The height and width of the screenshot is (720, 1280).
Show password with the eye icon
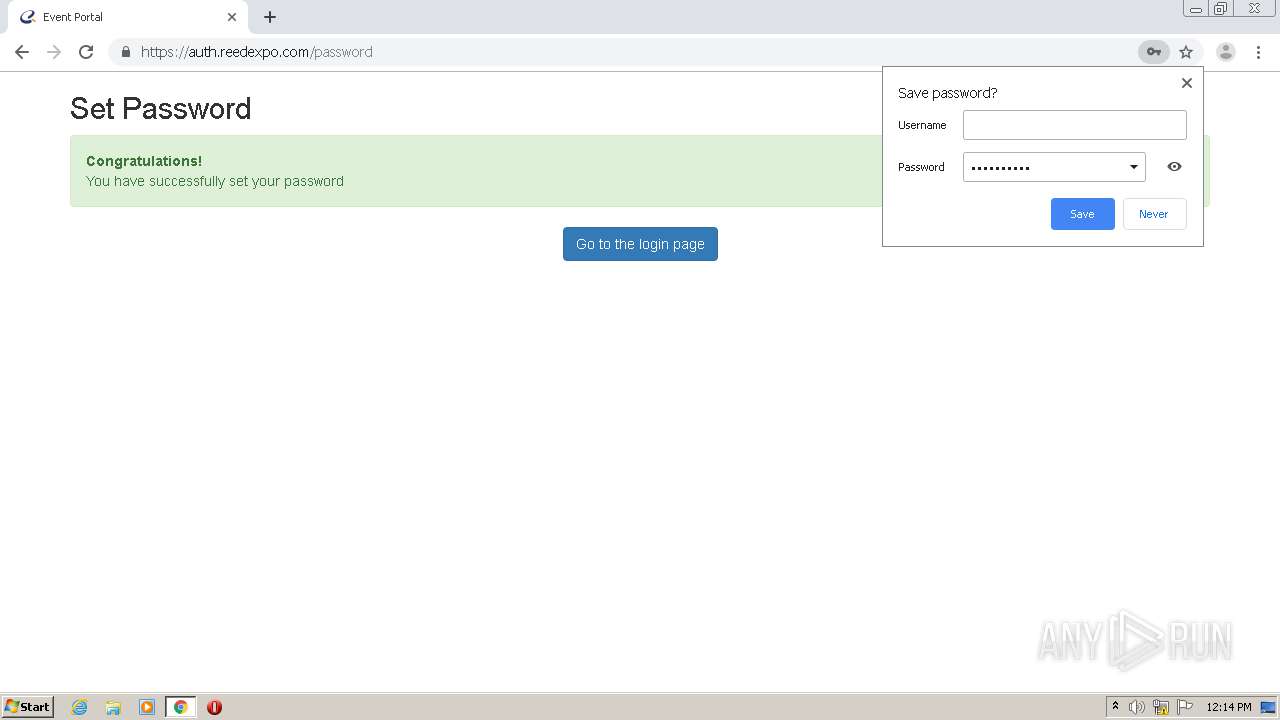point(1174,167)
